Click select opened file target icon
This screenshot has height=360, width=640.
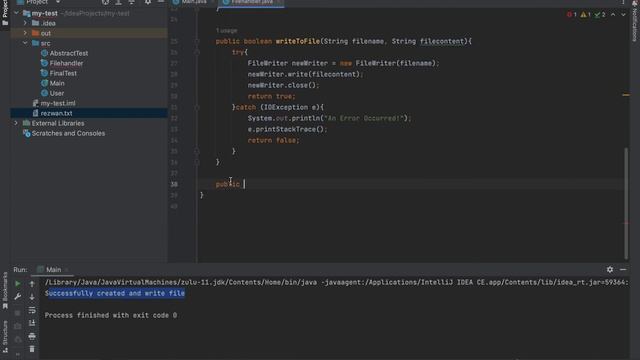pos(105,2)
